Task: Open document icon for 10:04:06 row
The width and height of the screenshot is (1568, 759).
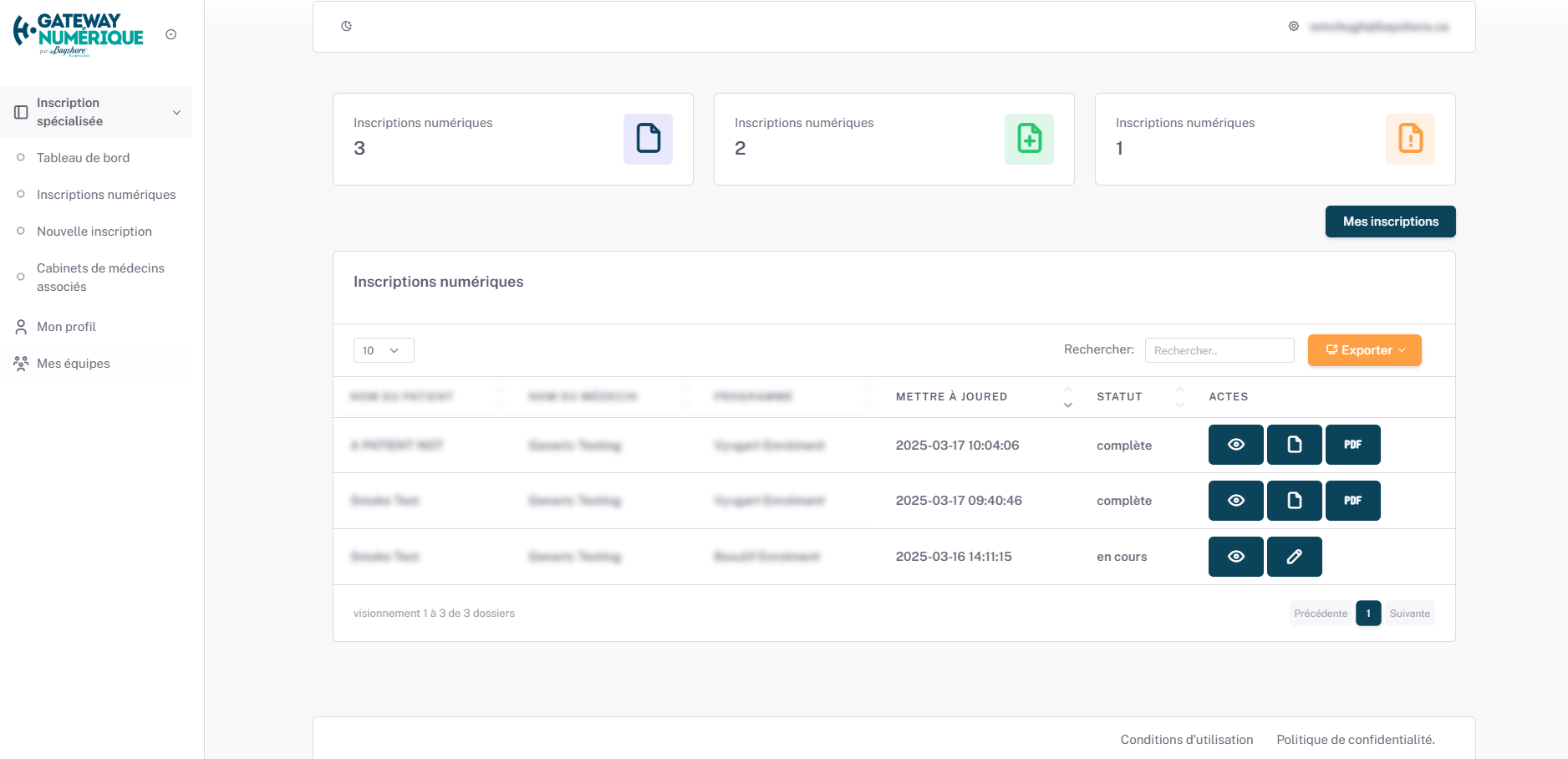Action: tap(1295, 445)
